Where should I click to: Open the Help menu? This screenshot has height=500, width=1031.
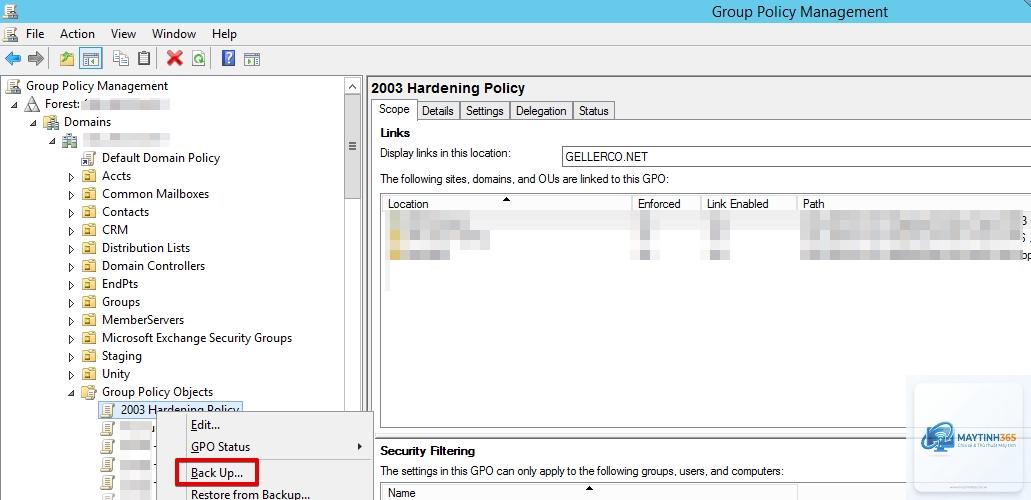coord(224,34)
